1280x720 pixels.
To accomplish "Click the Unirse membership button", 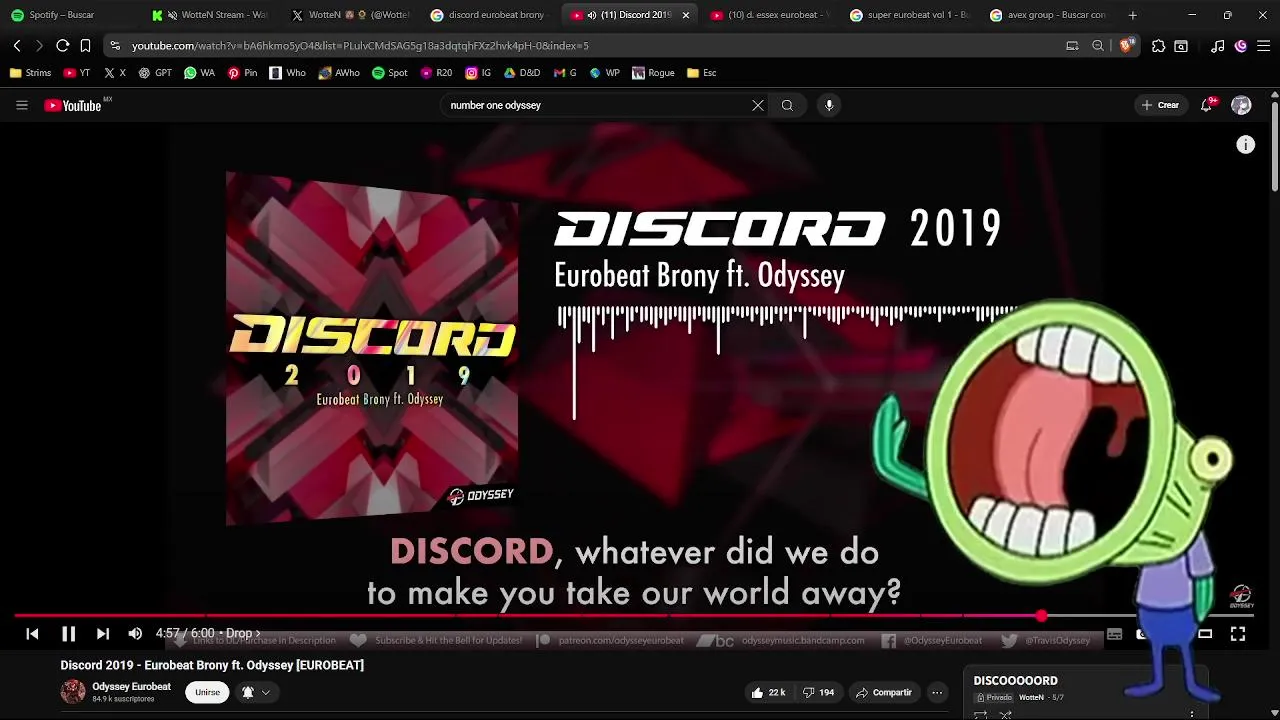I will click(x=207, y=692).
